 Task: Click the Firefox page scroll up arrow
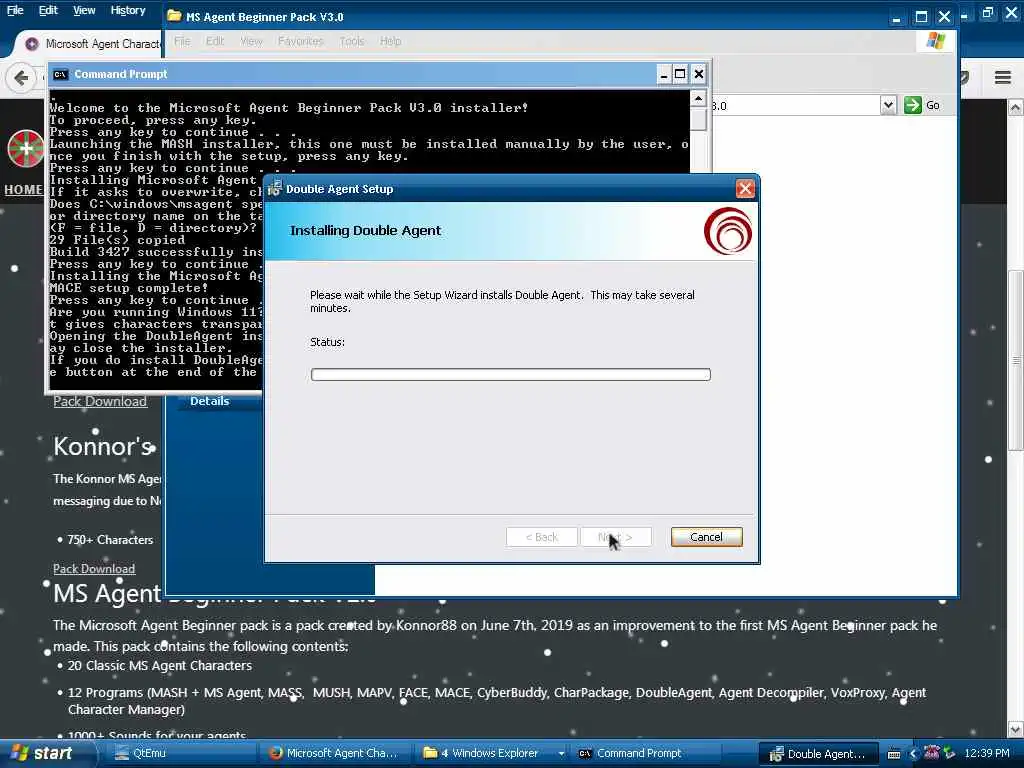[x=1016, y=108]
